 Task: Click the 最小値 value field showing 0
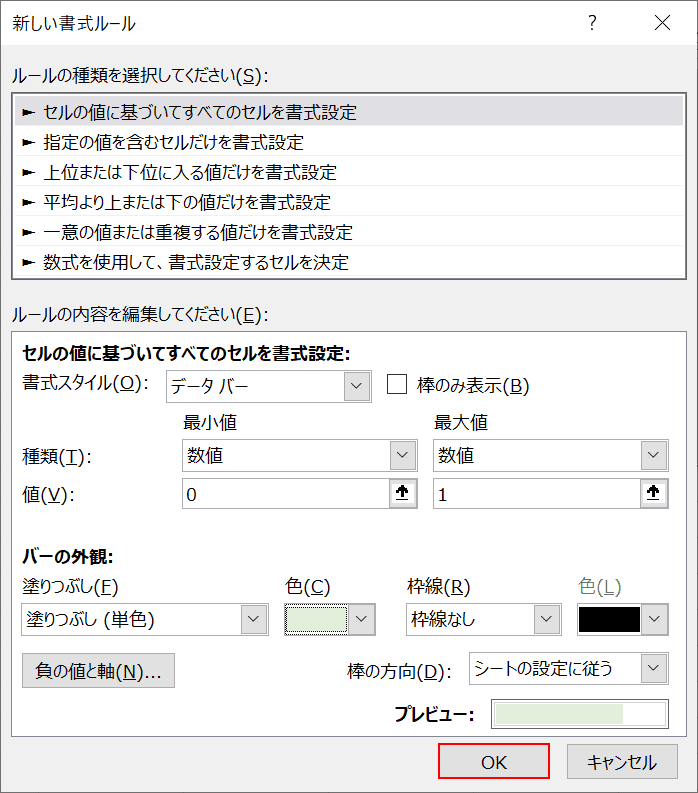pos(286,494)
